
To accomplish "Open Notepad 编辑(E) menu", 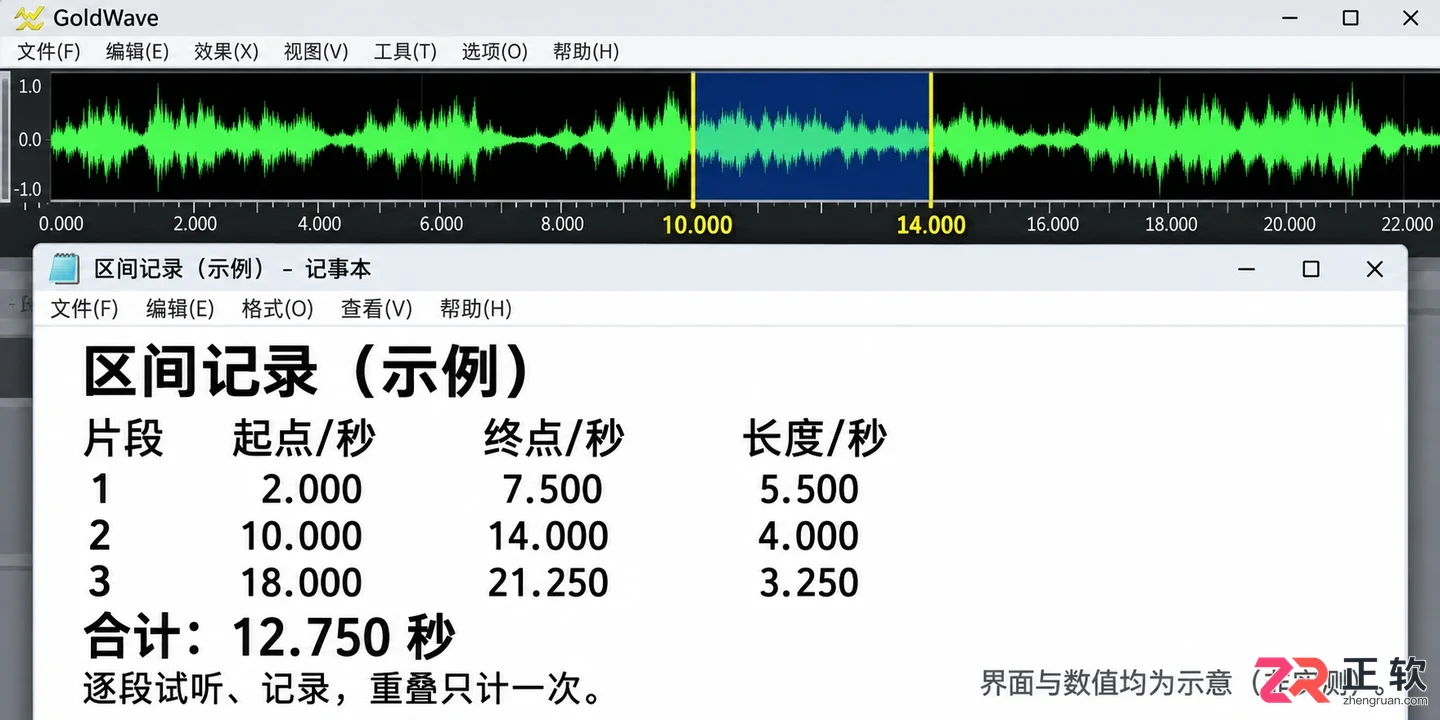I will tap(180, 309).
